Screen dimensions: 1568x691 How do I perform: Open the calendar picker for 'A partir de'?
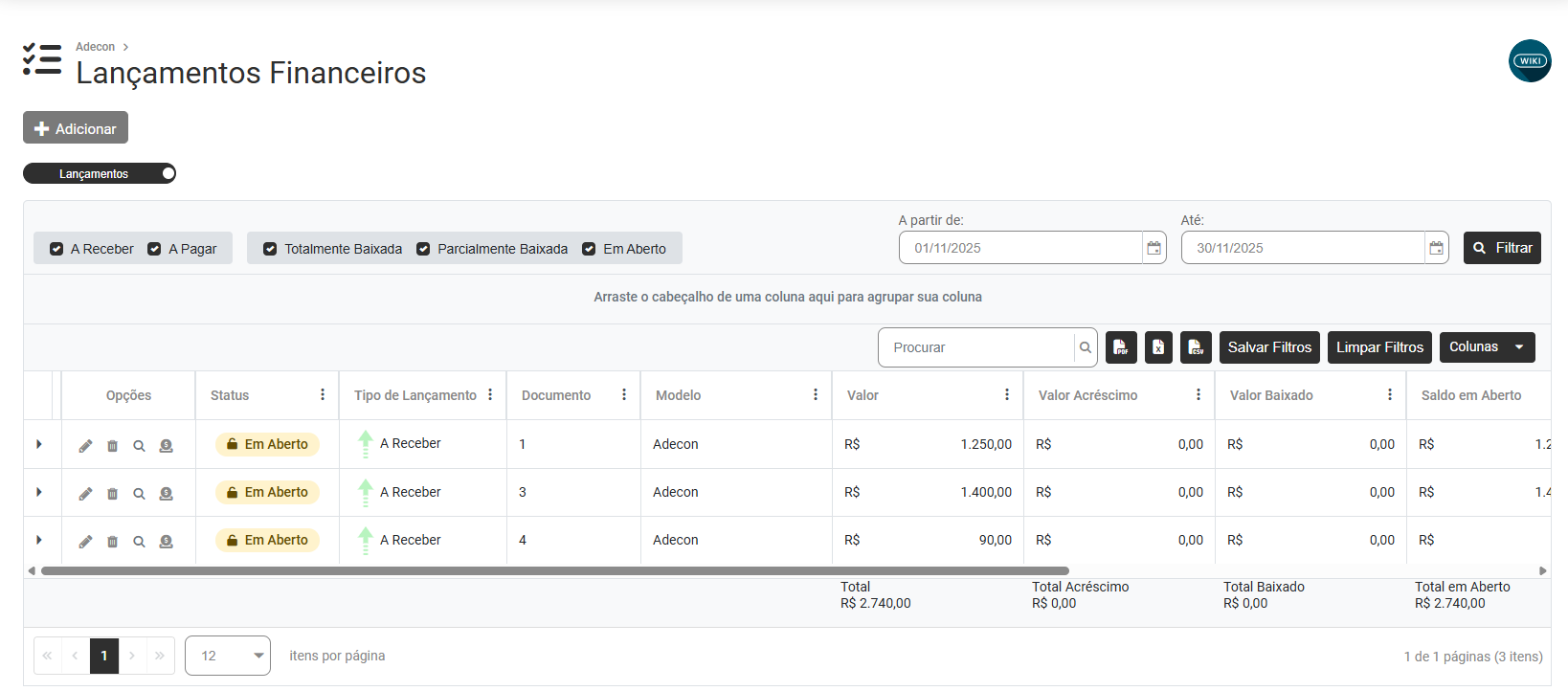[x=1154, y=248]
